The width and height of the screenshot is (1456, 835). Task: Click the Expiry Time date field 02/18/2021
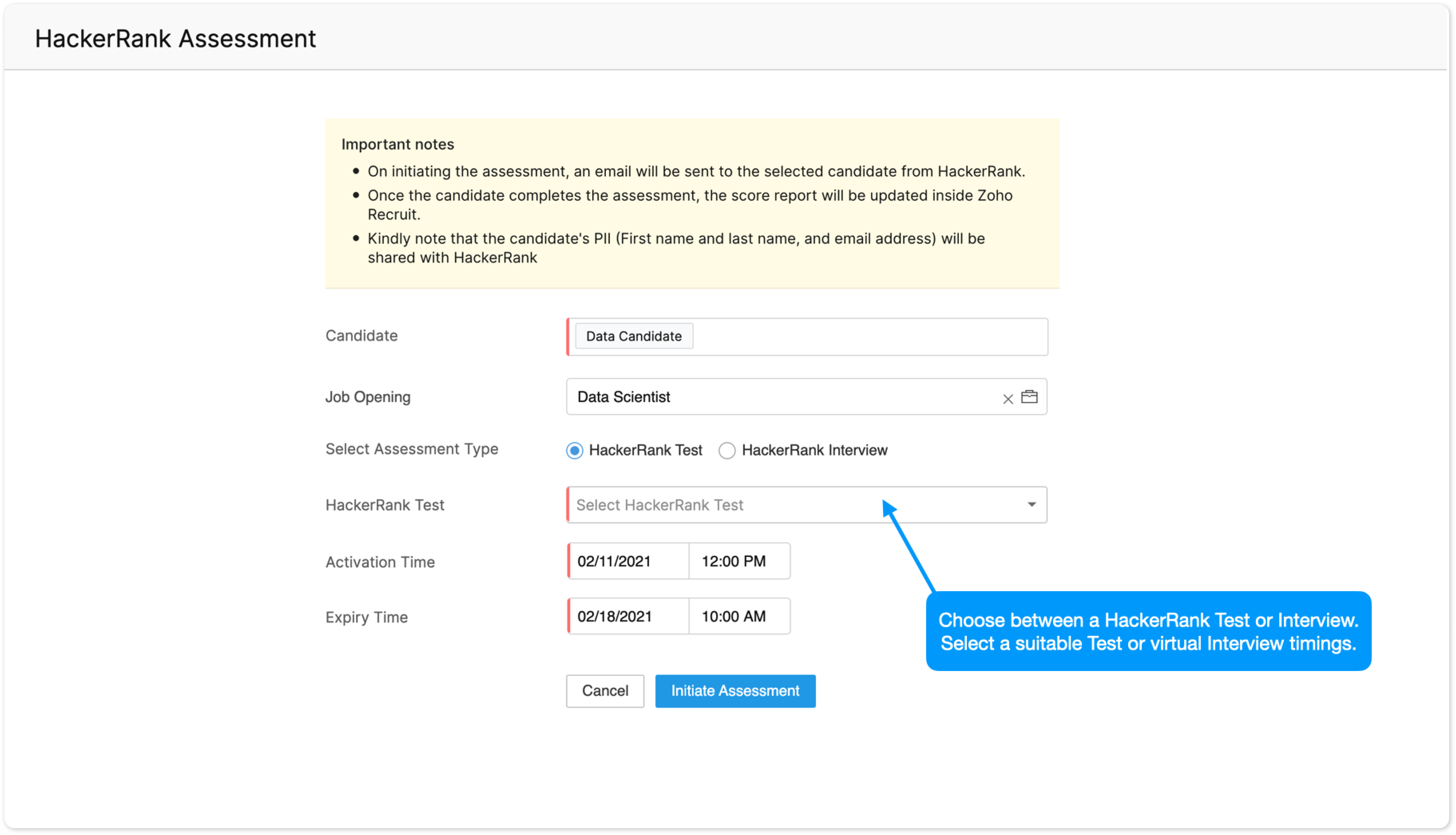[628, 617]
